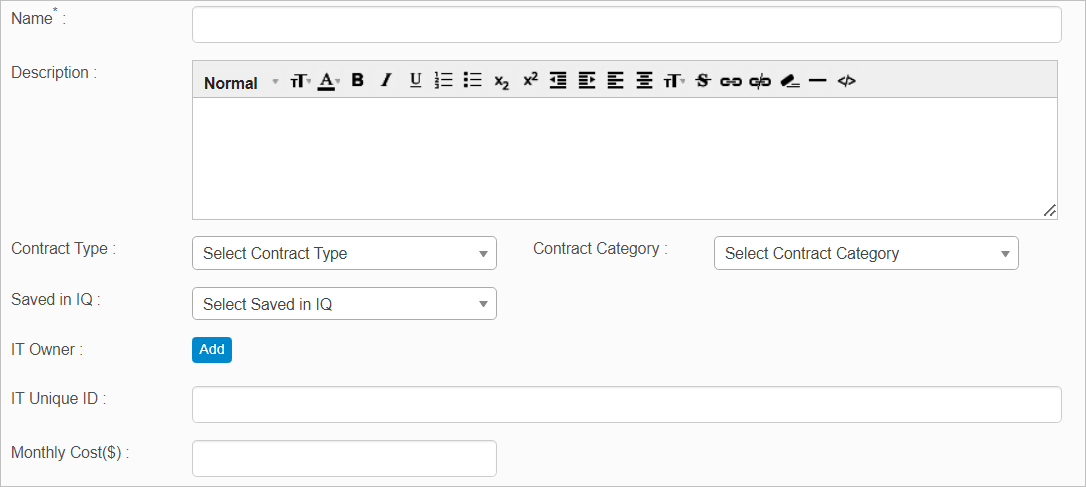Screen dimensions: 1086x487
Task: Apply strikethrough to text
Action: 702,81
